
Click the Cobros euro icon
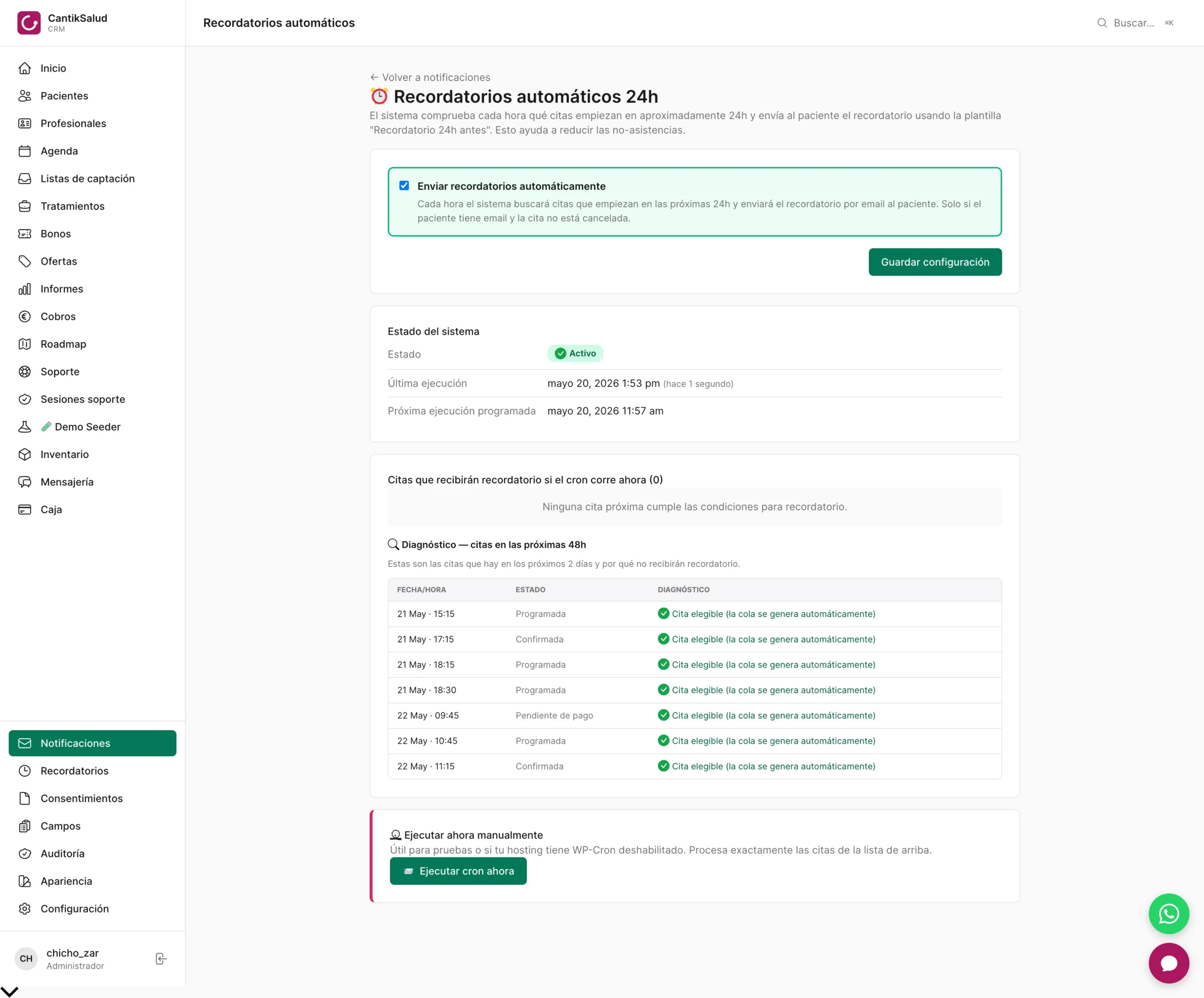click(x=24, y=316)
